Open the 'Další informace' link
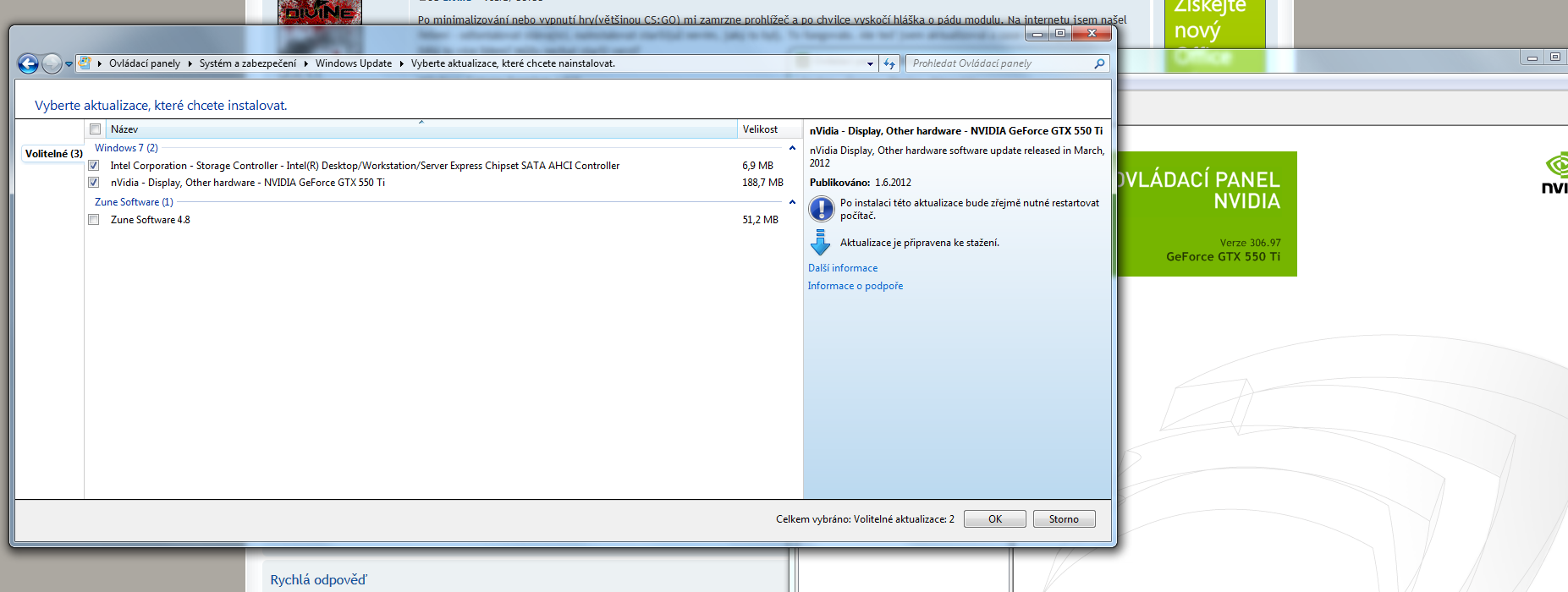Screen dimensions: 1568x592 (843, 268)
